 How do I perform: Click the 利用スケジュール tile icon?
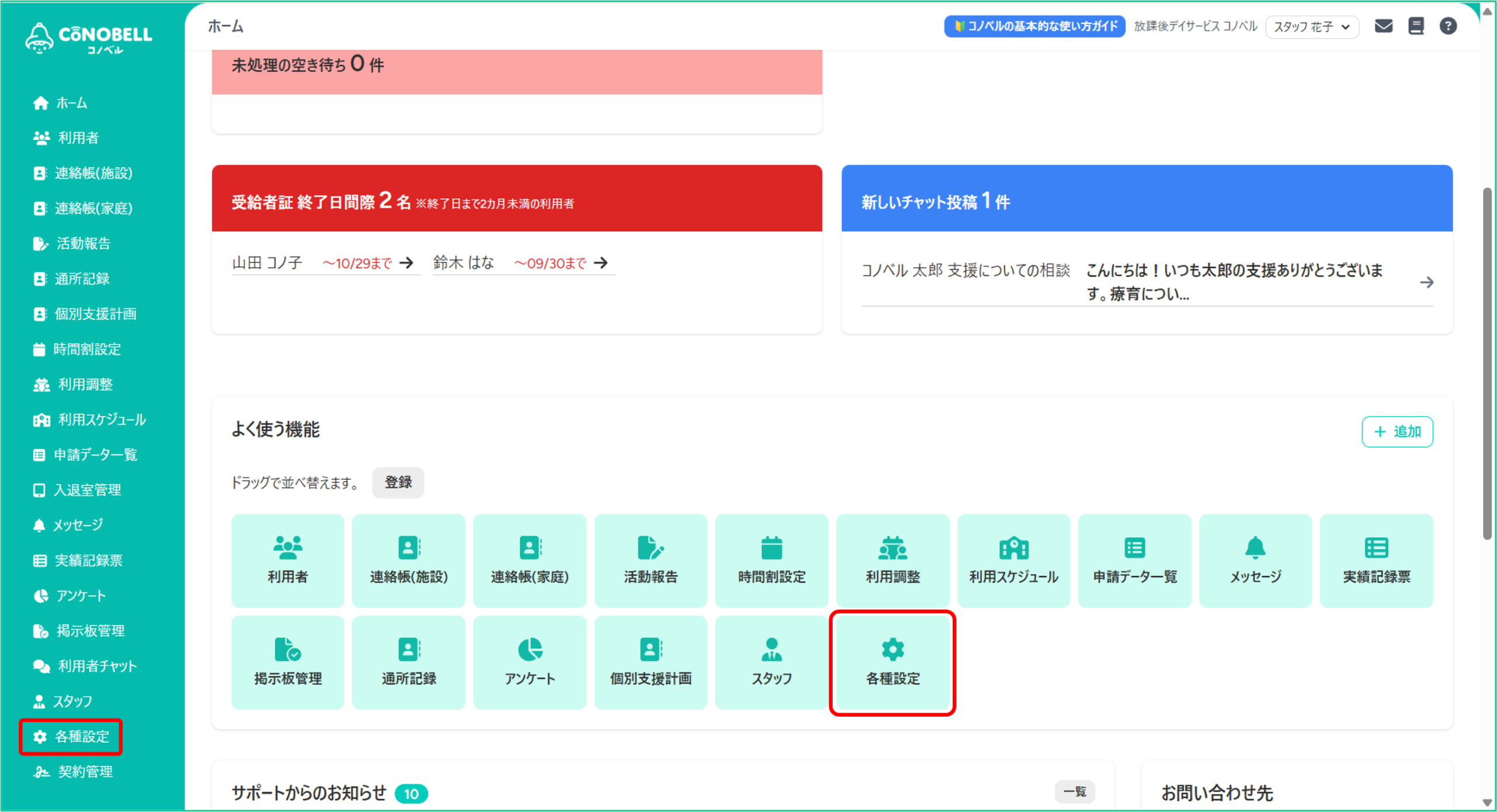(1013, 548)
